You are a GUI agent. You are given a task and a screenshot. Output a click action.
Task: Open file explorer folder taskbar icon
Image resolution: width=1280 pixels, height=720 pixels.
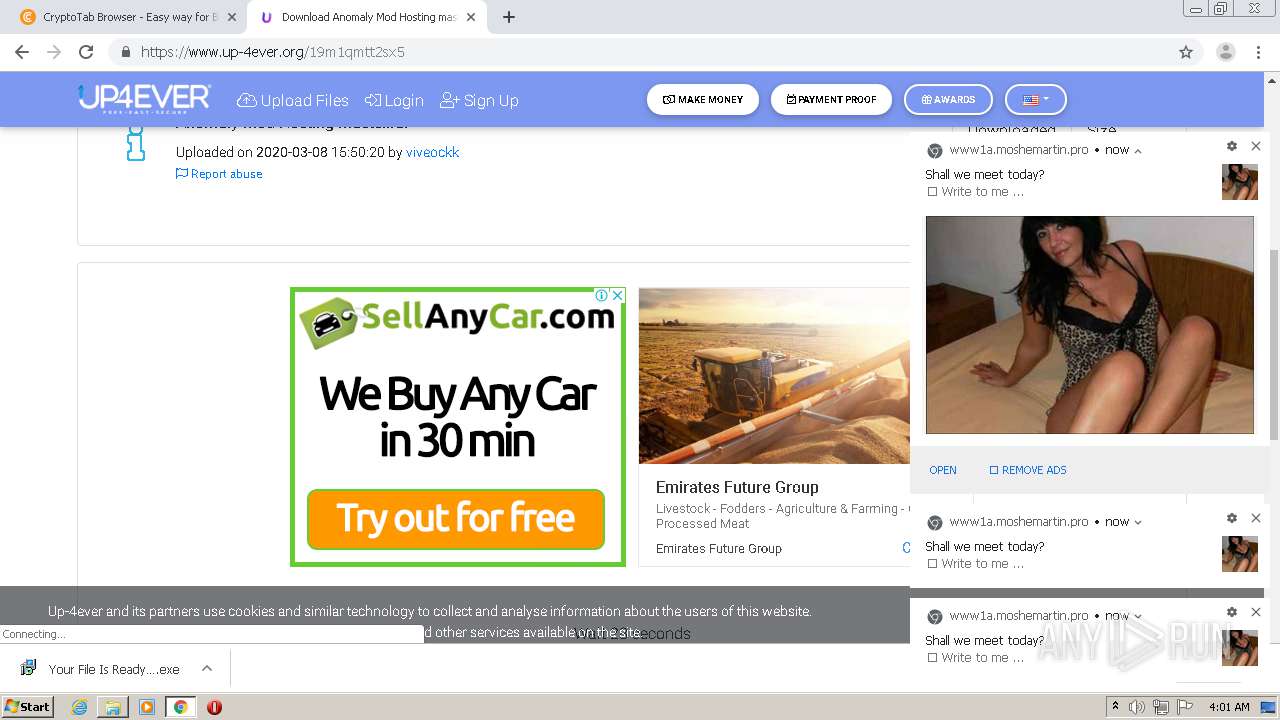coord(113,707)
